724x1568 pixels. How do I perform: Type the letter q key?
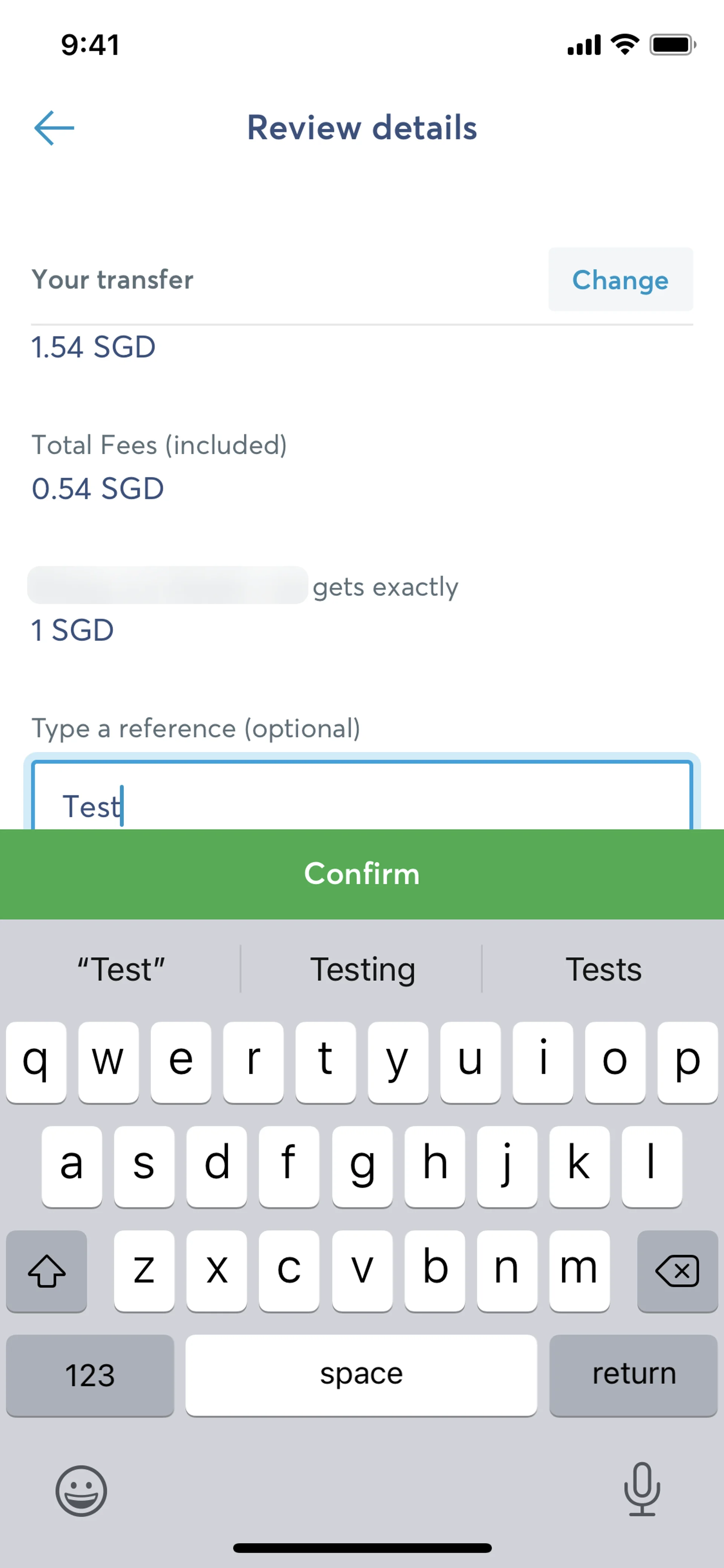point(36,1061)
